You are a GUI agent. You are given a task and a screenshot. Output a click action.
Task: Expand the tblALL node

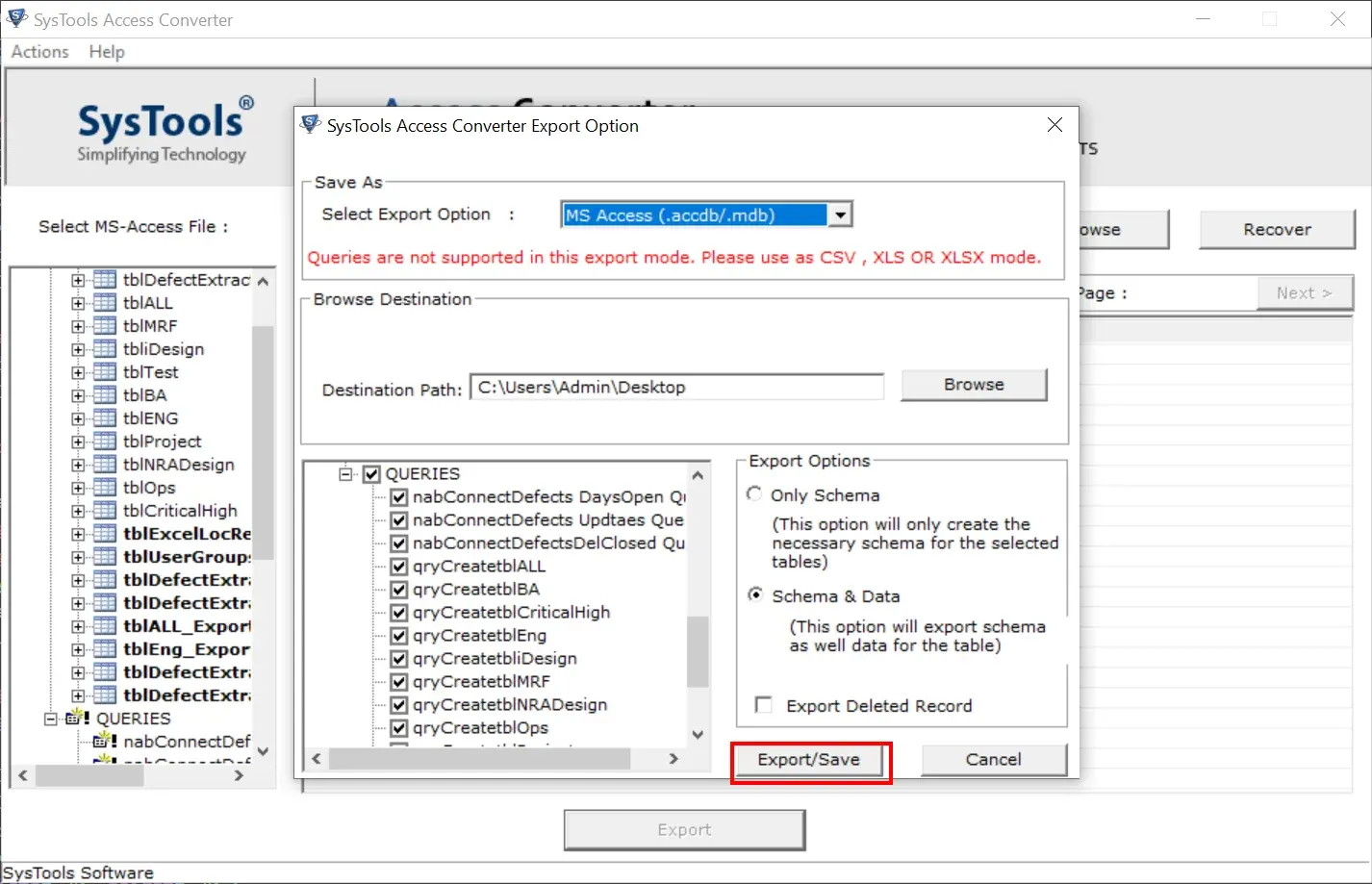coord(78,303)
